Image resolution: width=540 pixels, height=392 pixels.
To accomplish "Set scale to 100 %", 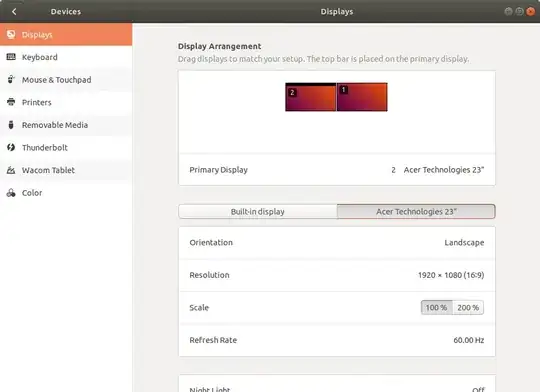I will (436, 307).
